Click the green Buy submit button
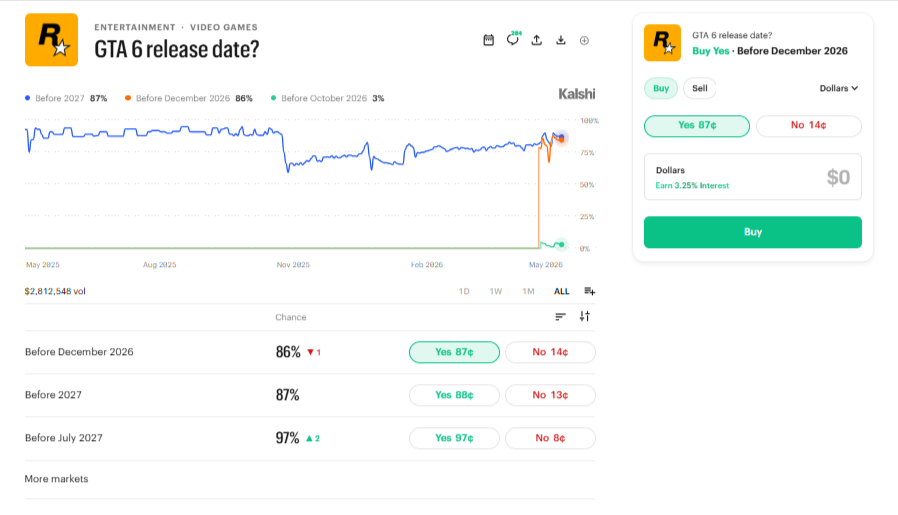The height and width of the screenshot is (515, 898). [x=753, y=232]
